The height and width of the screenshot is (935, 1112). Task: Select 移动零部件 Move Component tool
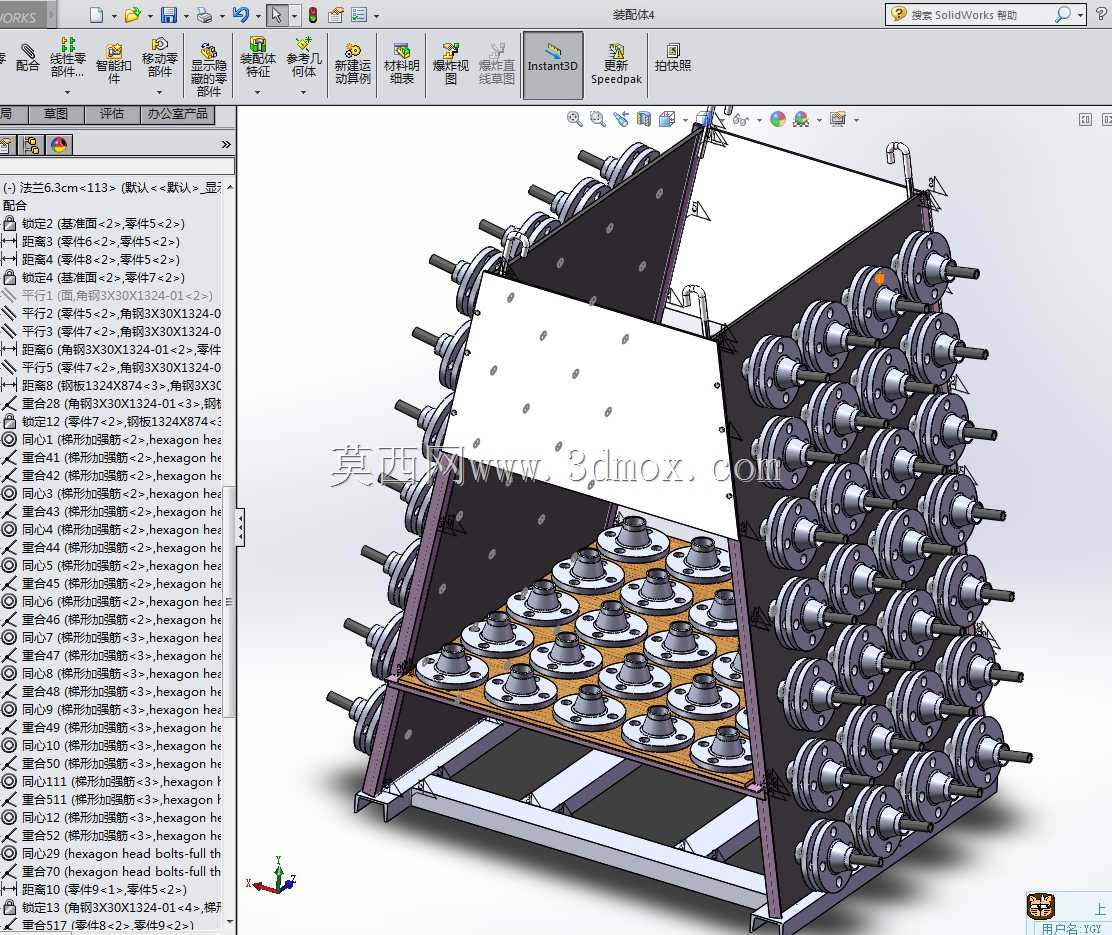[160, 57]
